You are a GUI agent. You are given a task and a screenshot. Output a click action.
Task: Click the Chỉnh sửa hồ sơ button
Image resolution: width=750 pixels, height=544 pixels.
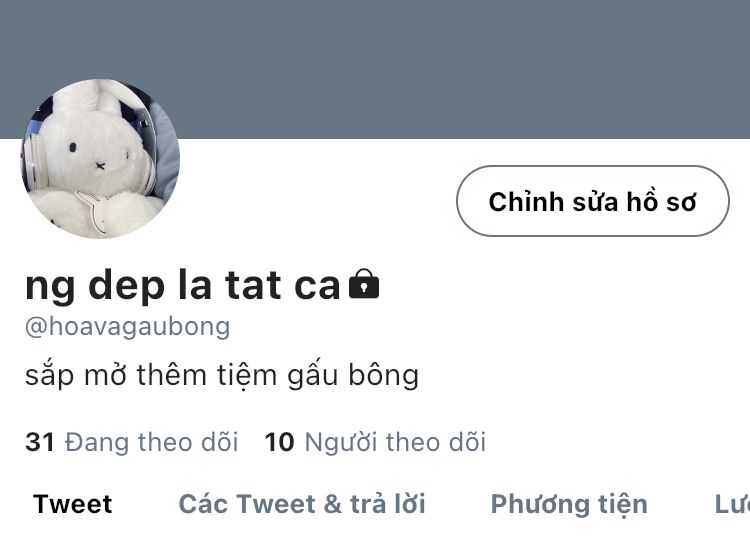click(593, 201)
